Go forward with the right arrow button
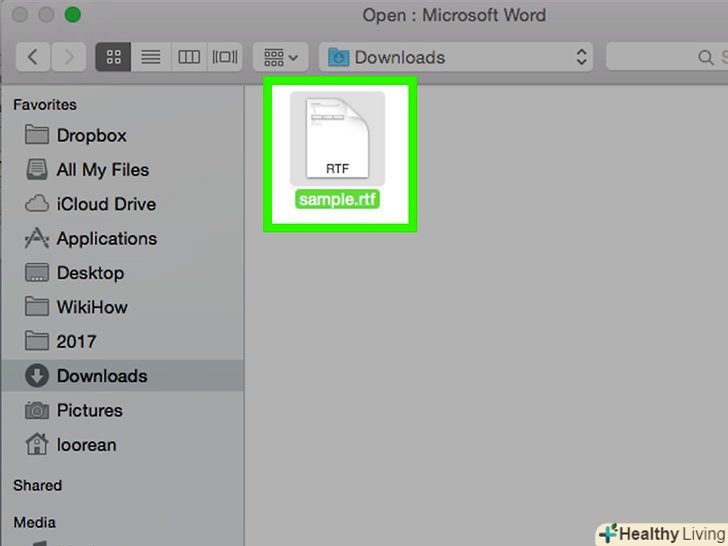The image size is (728, 546). [x=69, y=57]
